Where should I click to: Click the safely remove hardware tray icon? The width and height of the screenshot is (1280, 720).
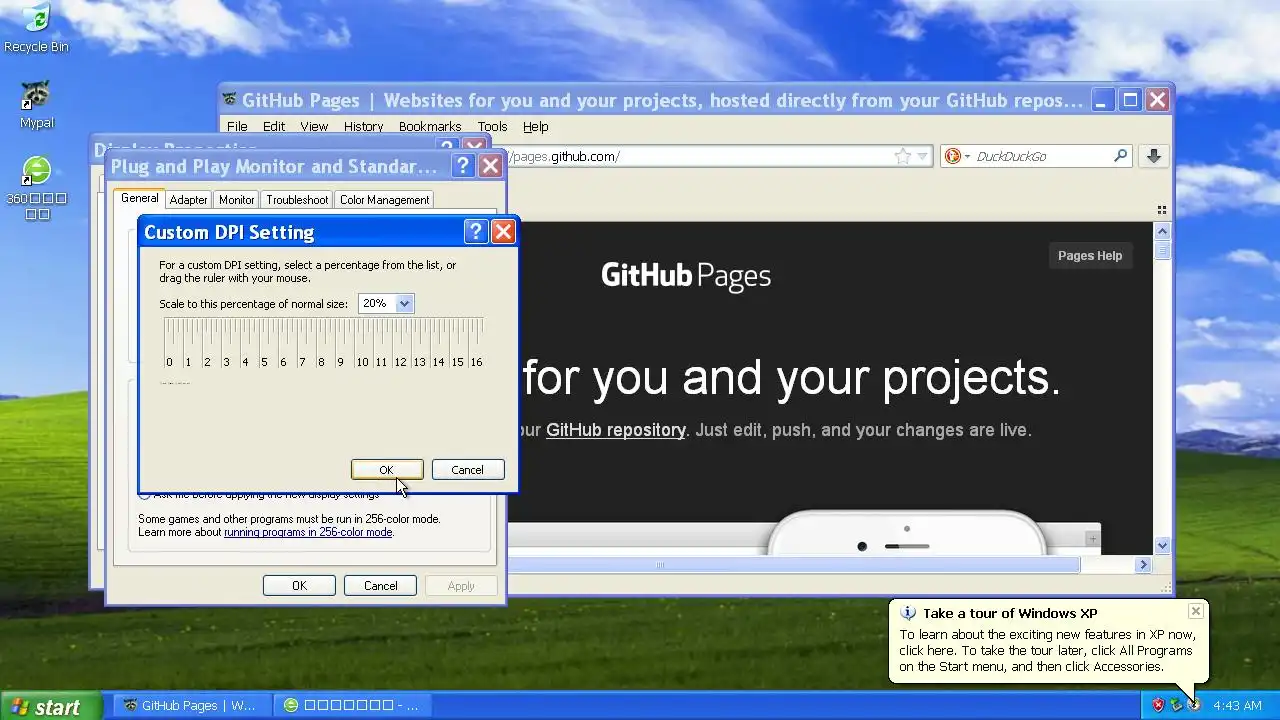1176,705
